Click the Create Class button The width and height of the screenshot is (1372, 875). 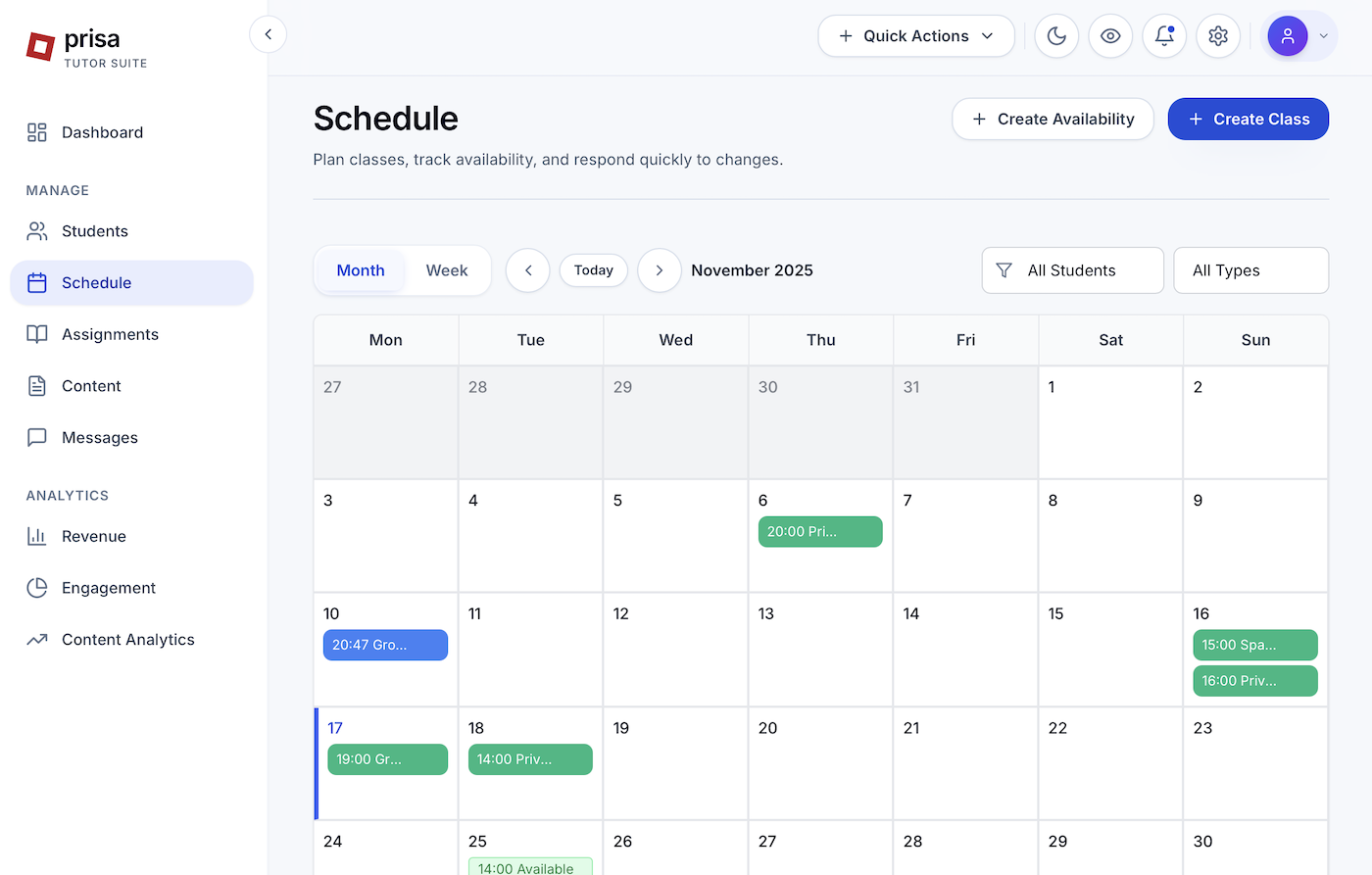point(1249,119)
